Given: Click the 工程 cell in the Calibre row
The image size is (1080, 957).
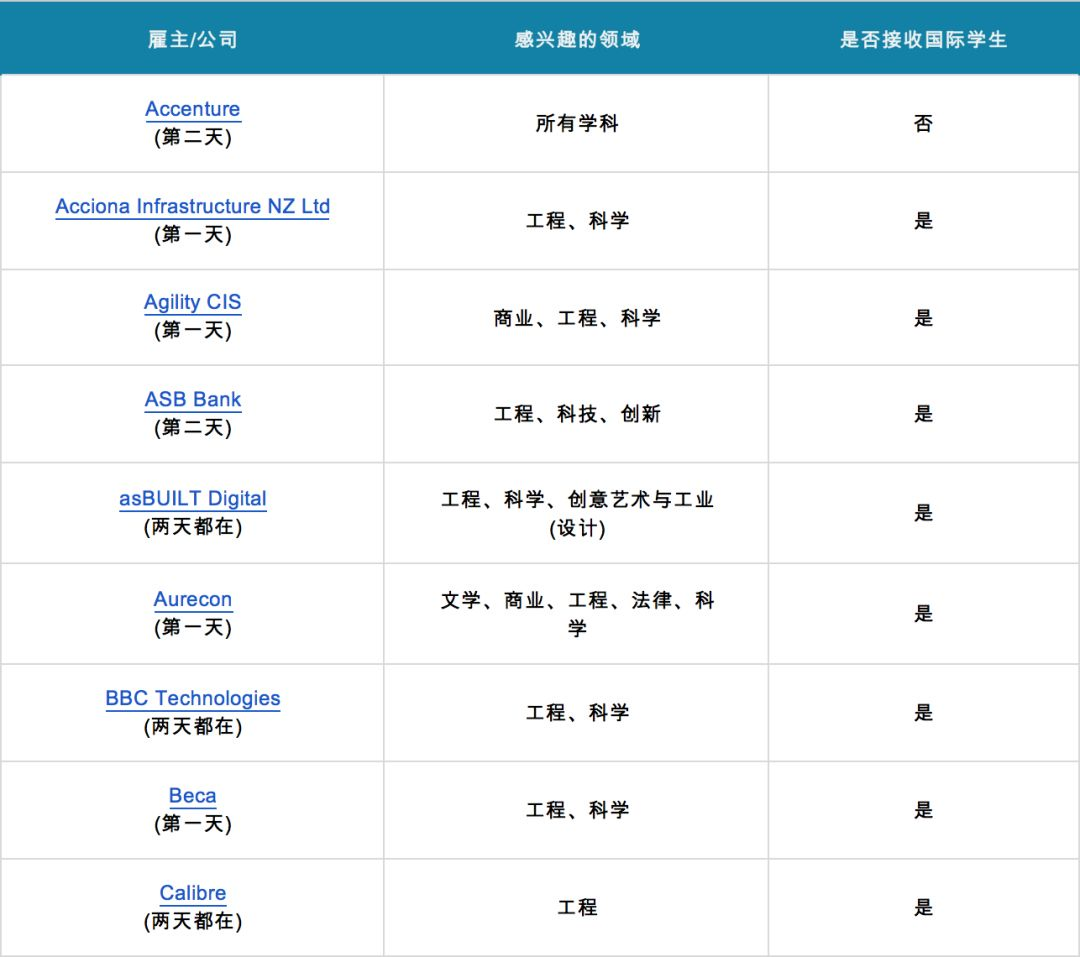Looking at the screenshot, I should [x=577, y=907].
